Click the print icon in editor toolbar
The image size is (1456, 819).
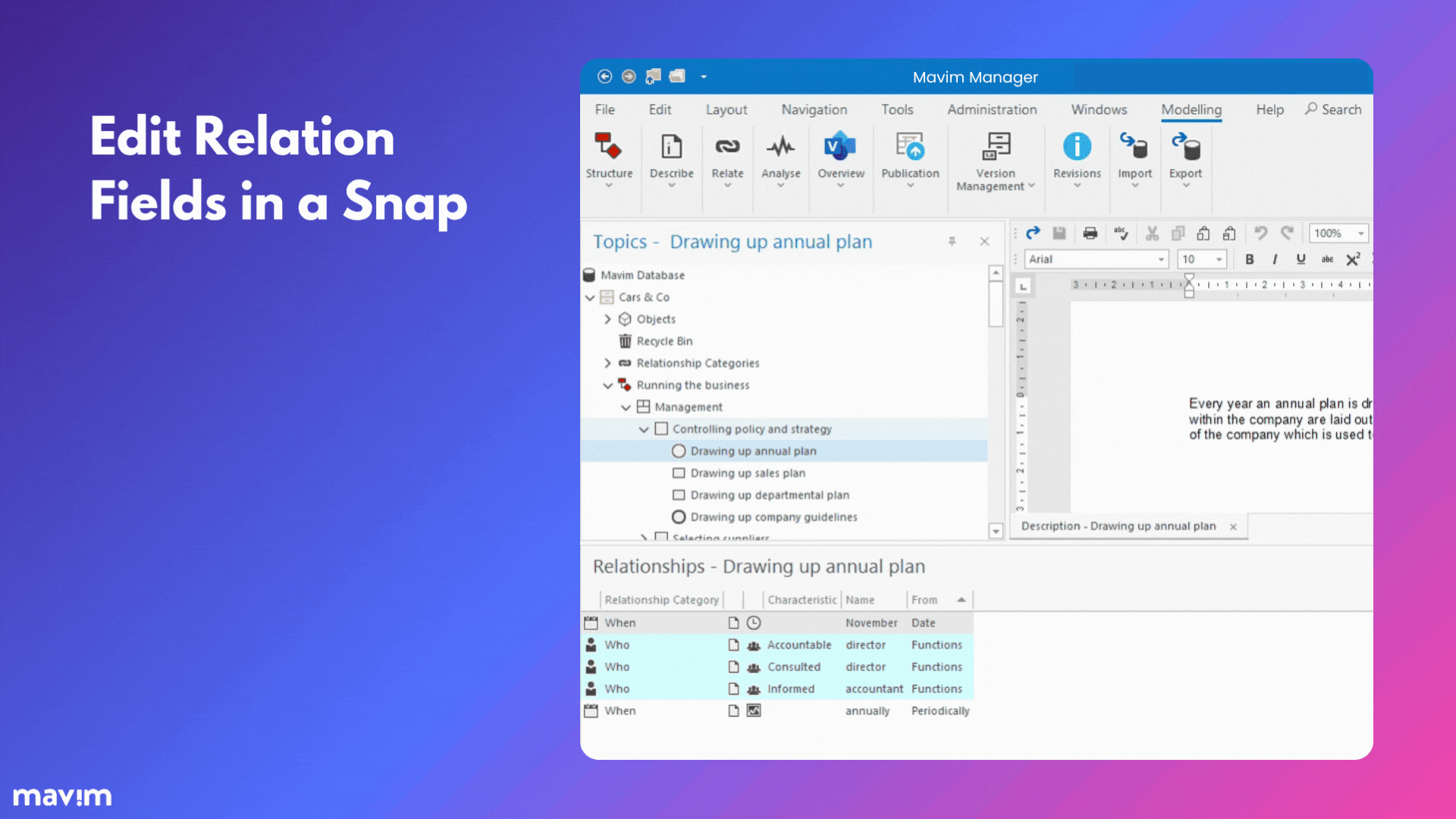[1090, 234]
